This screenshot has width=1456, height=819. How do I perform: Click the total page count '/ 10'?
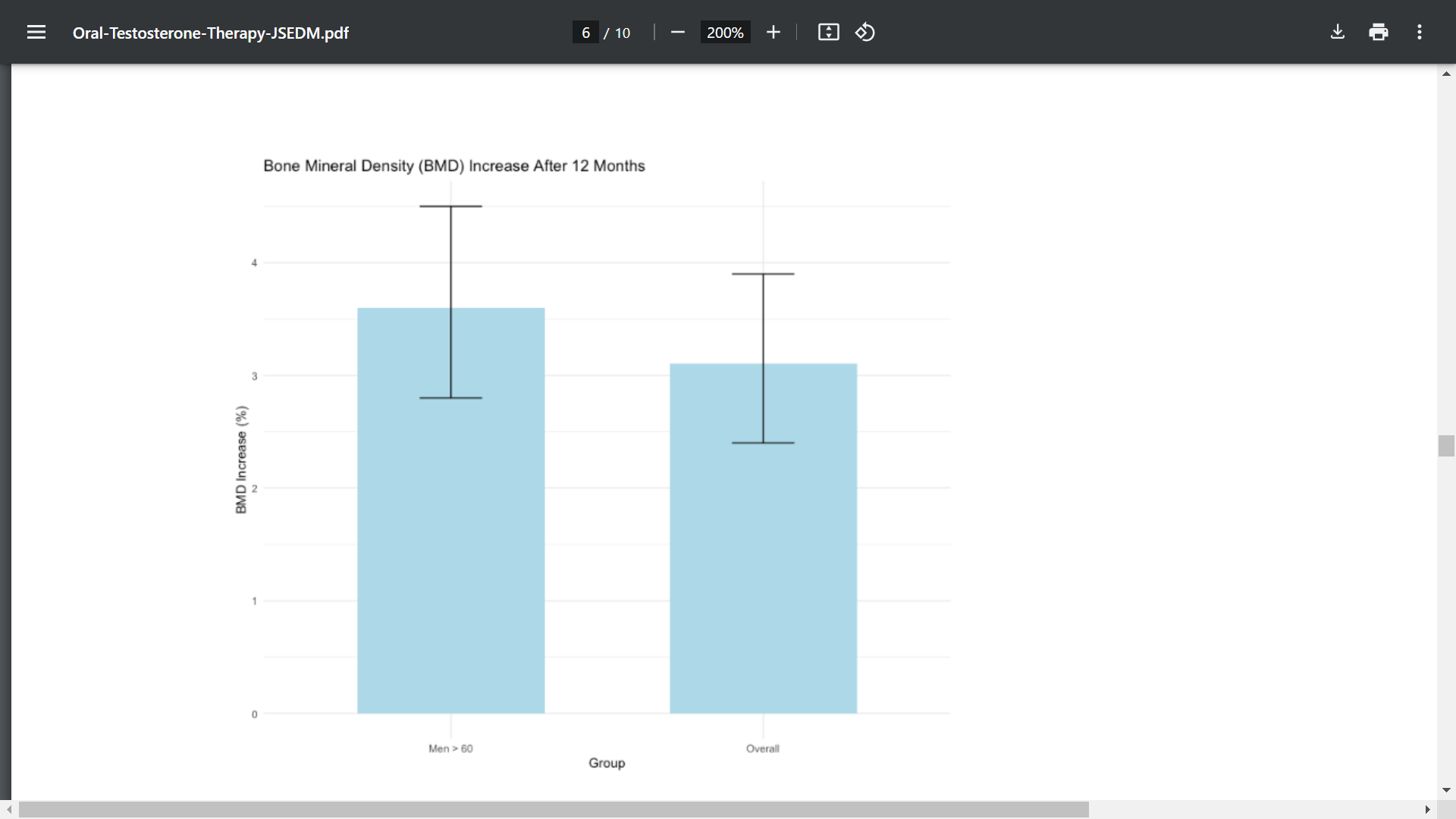pyautogui.click(x=617, y=33)
